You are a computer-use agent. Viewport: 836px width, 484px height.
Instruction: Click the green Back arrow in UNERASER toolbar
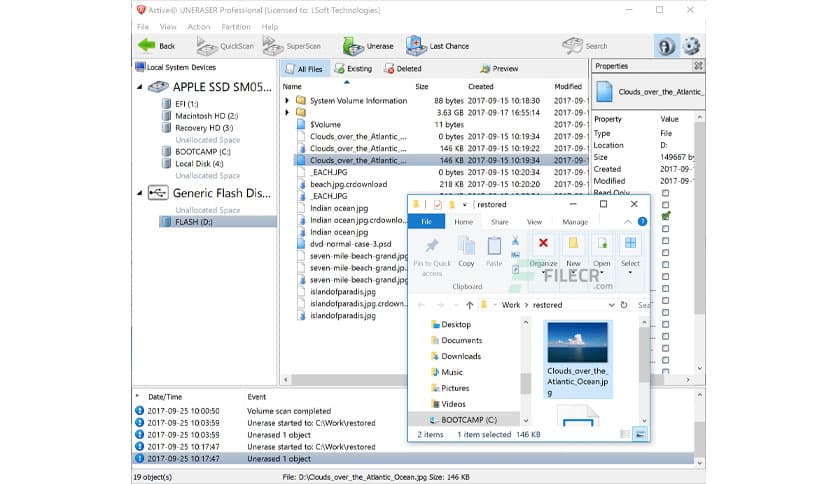pos(147,46)
